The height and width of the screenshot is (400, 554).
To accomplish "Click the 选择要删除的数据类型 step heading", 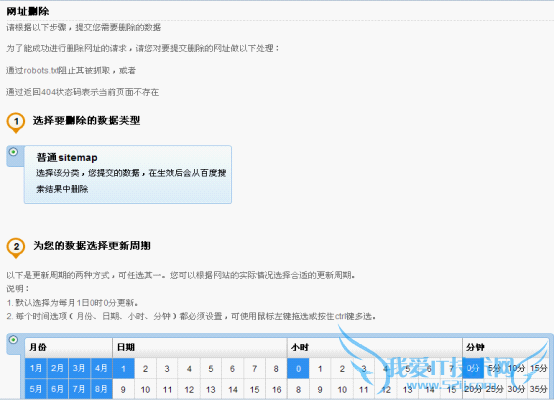I will tap(86, 120).
